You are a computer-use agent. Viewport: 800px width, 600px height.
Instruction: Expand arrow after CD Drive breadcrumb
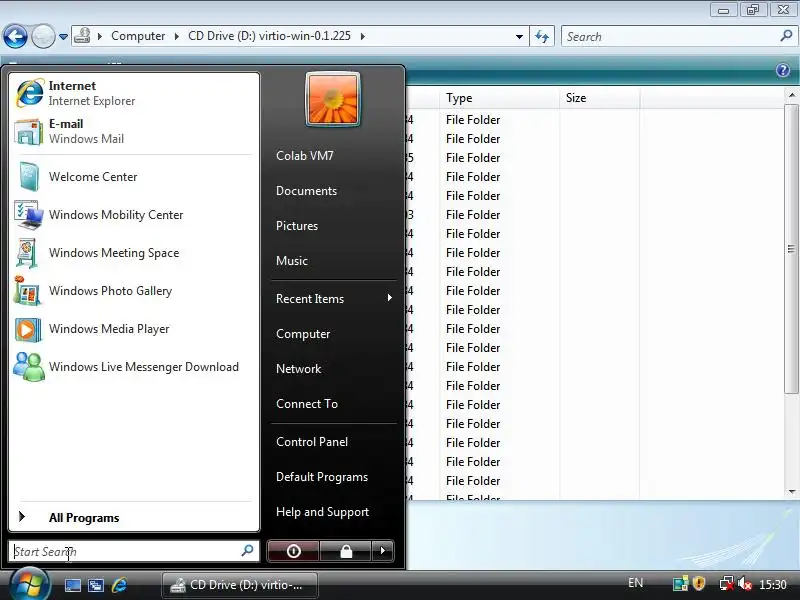[x=363, y=36]
